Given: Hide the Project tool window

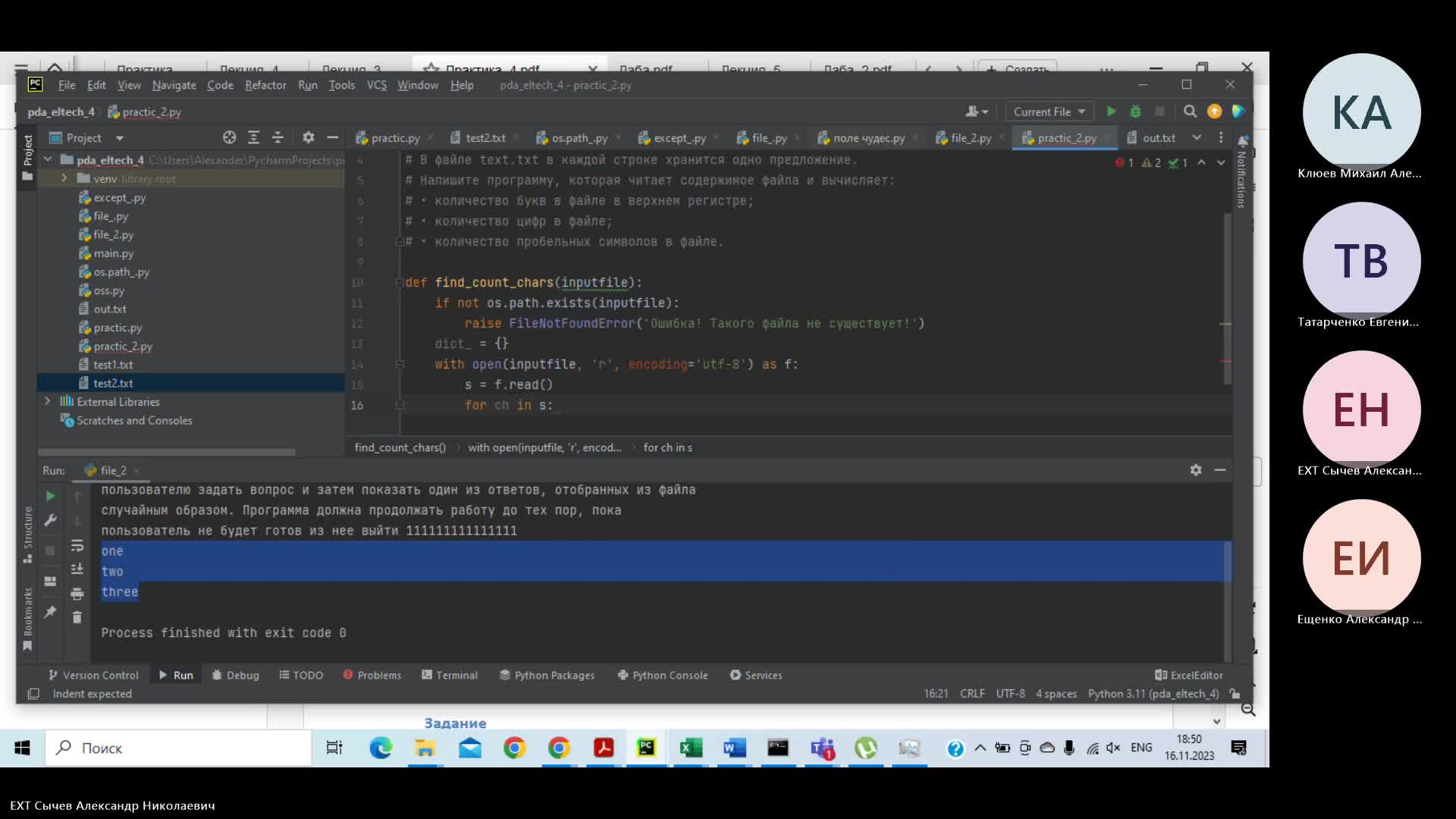Looking at the screenshot, I should pyautogui.click(x=332, y=137).
